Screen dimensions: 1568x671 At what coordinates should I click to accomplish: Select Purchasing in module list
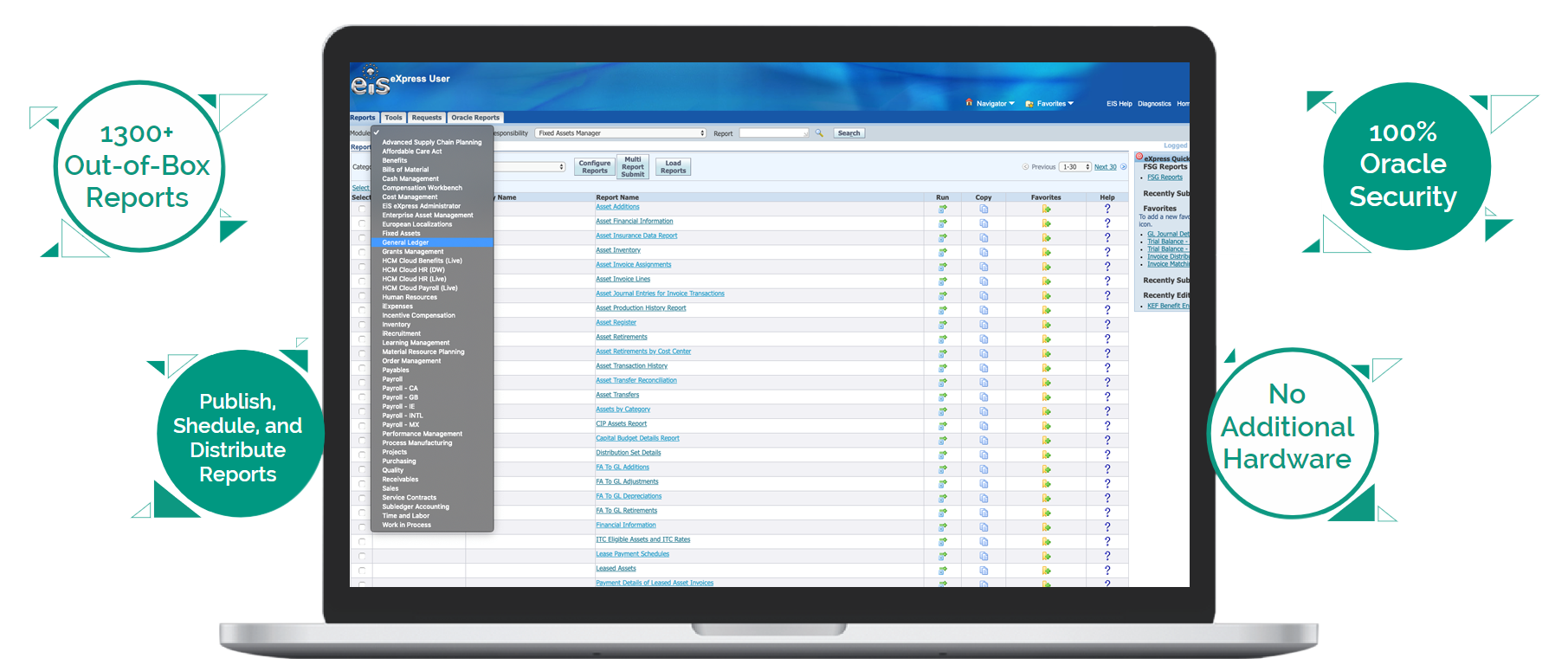[432, 461]
